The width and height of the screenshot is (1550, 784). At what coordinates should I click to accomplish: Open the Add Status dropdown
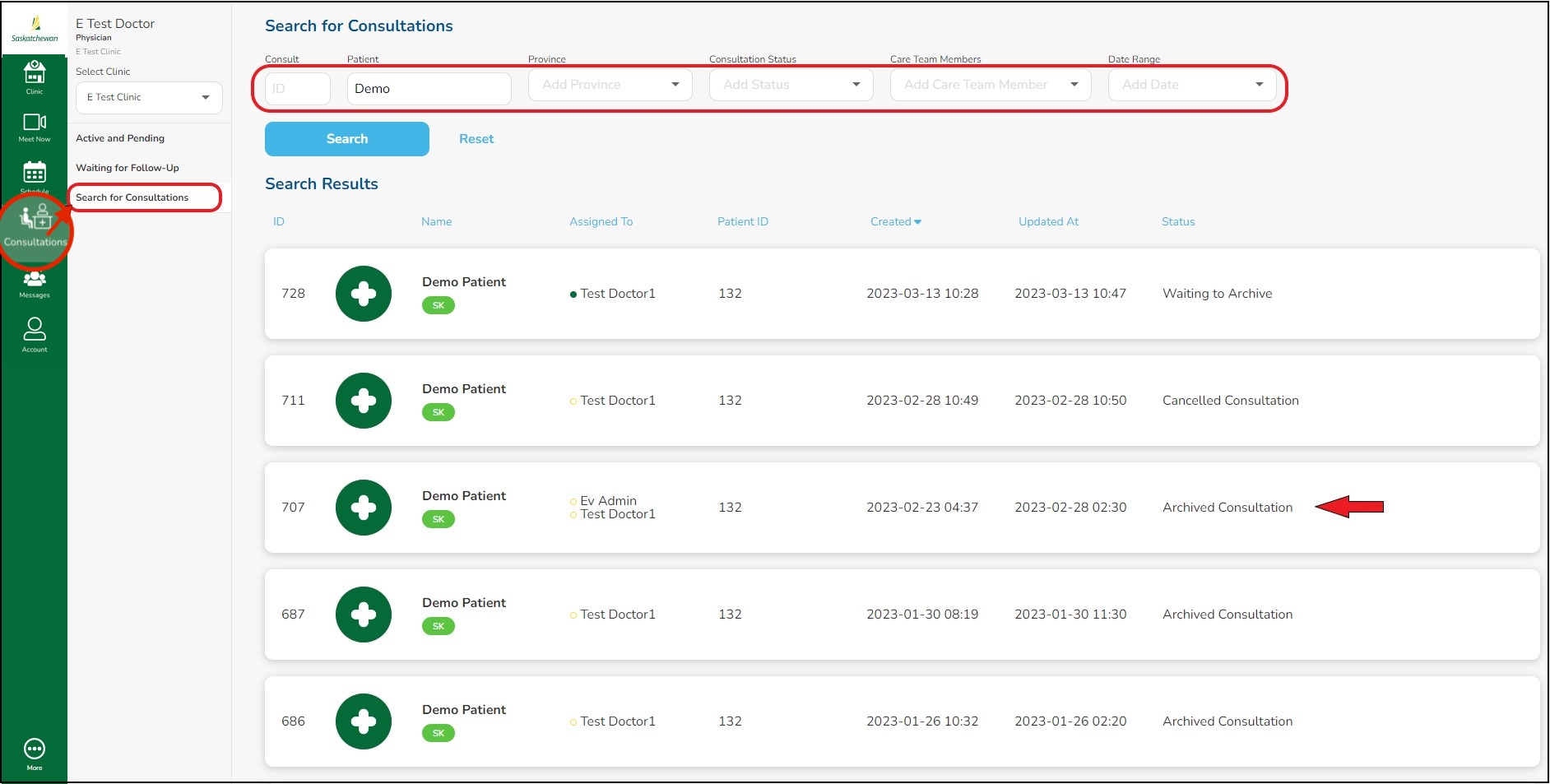(x=791, y=85)
